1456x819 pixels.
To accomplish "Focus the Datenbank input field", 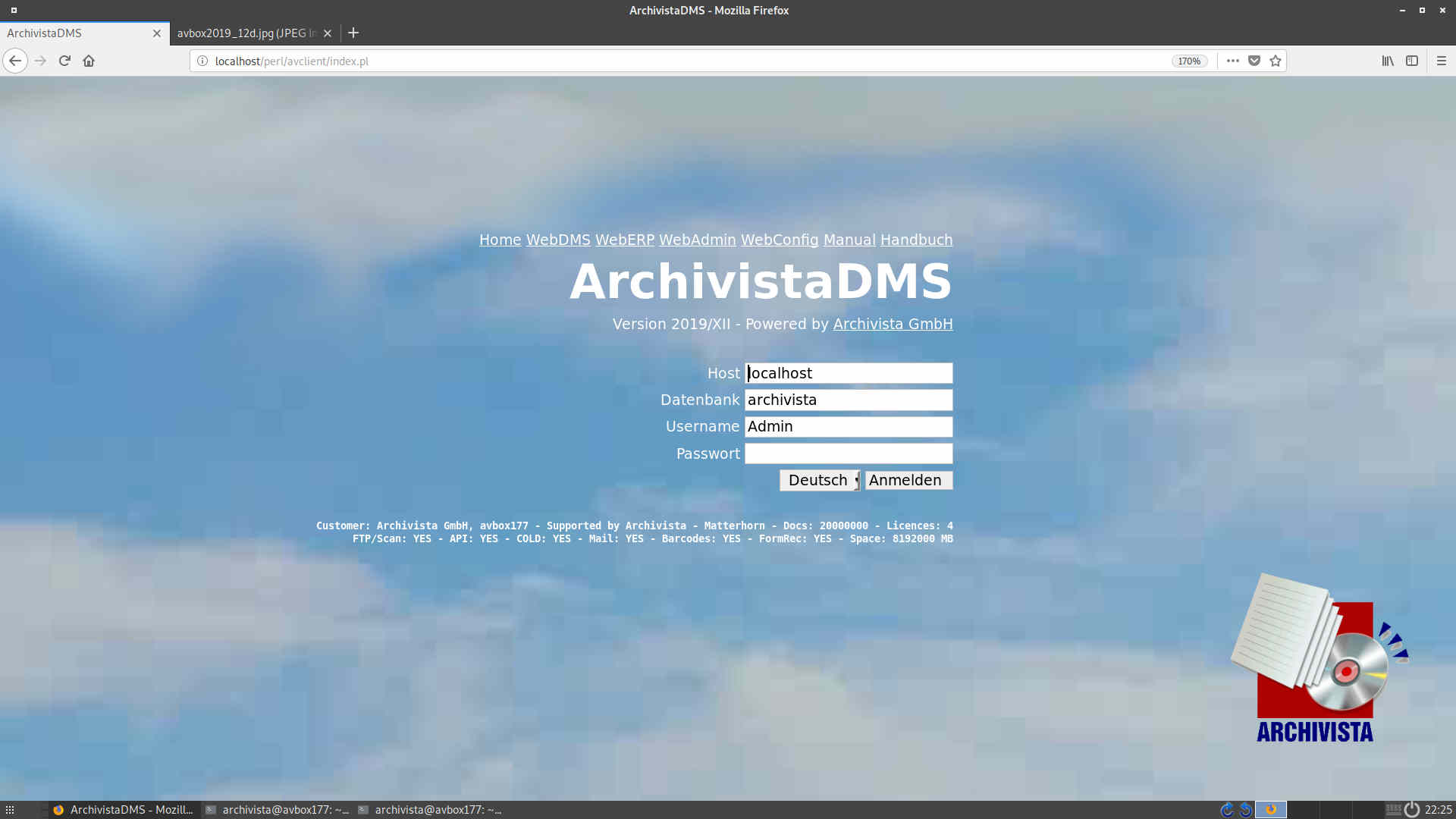I will pyautogui.click(x=849, y=400).
